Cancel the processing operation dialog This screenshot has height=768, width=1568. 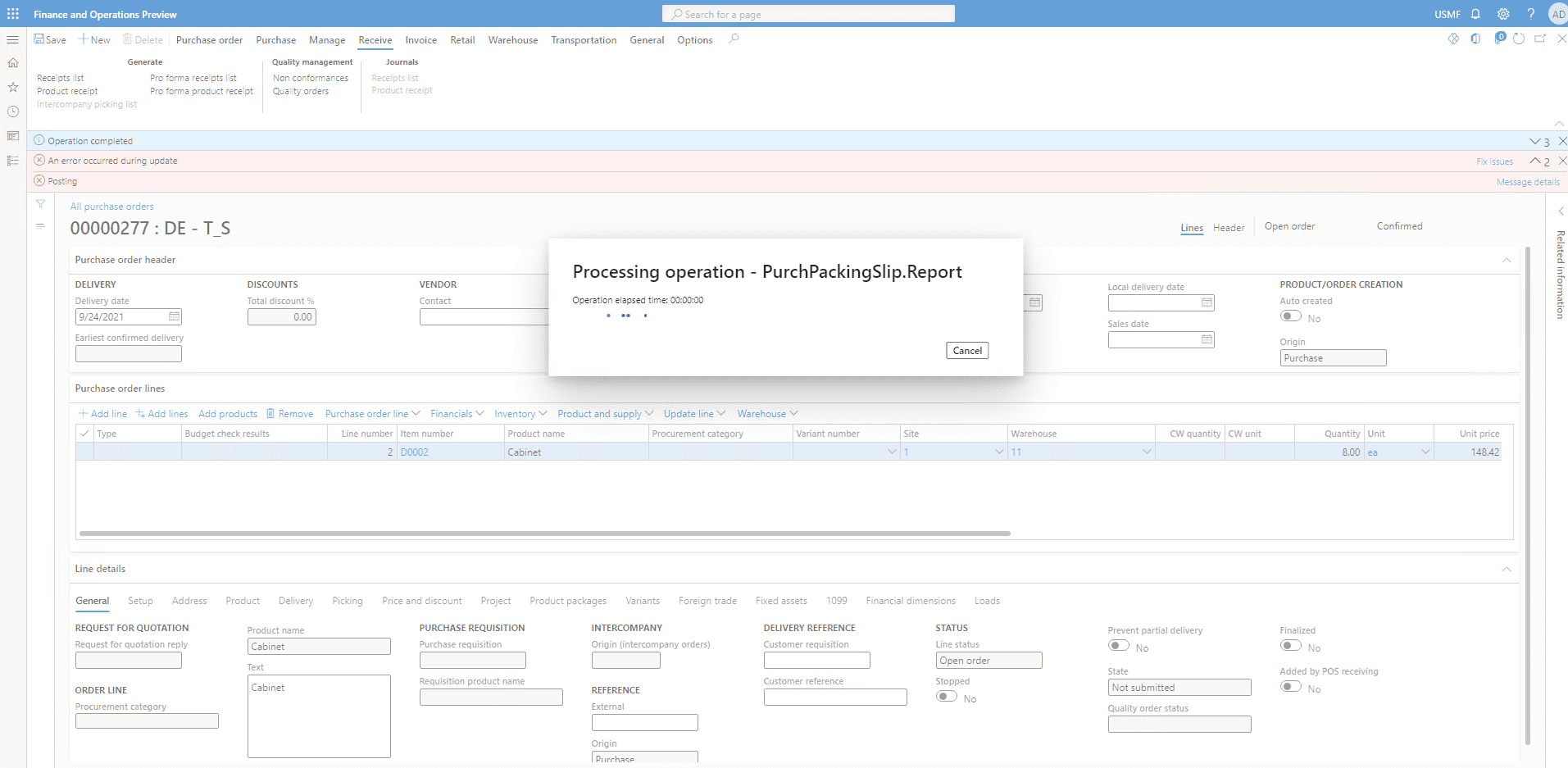coord(967,350)
